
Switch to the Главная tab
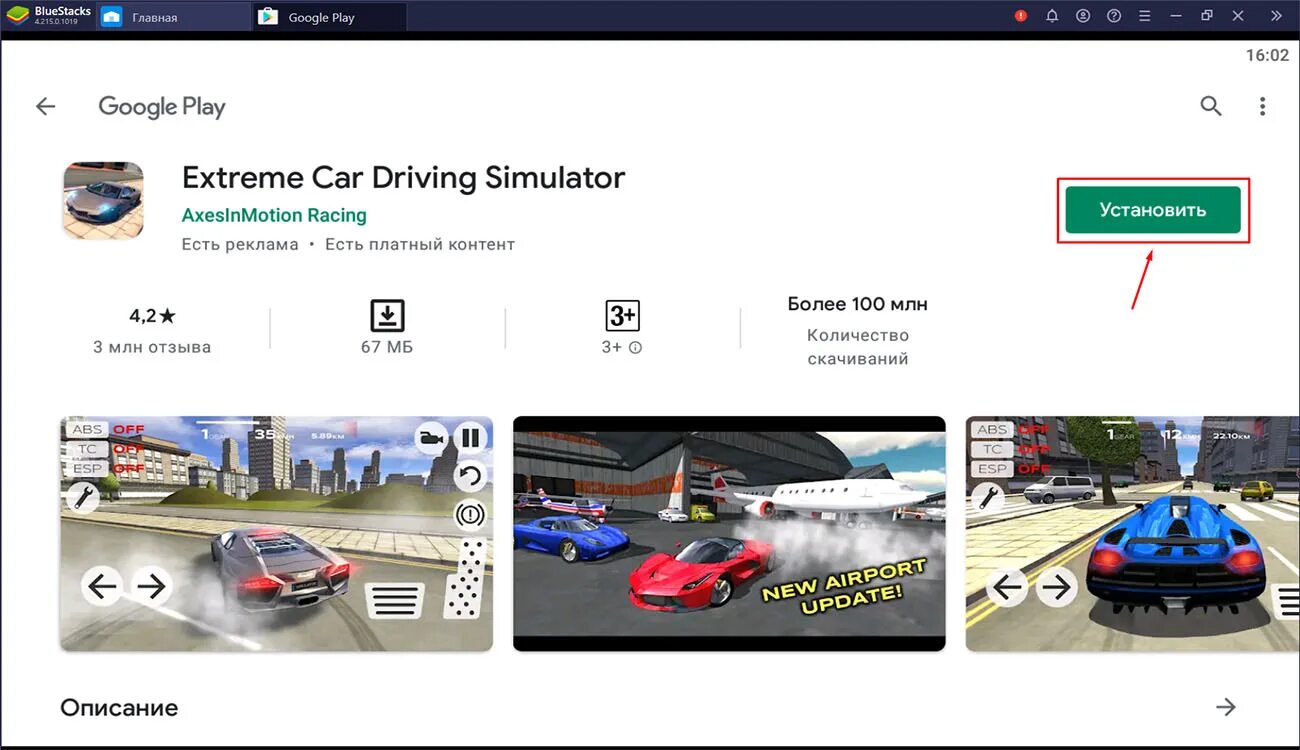click(174, 17)
